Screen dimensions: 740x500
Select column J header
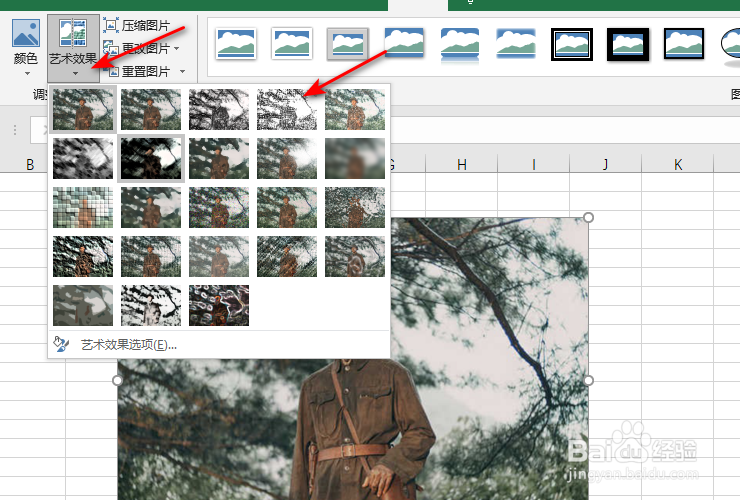(x=605, y=164)
